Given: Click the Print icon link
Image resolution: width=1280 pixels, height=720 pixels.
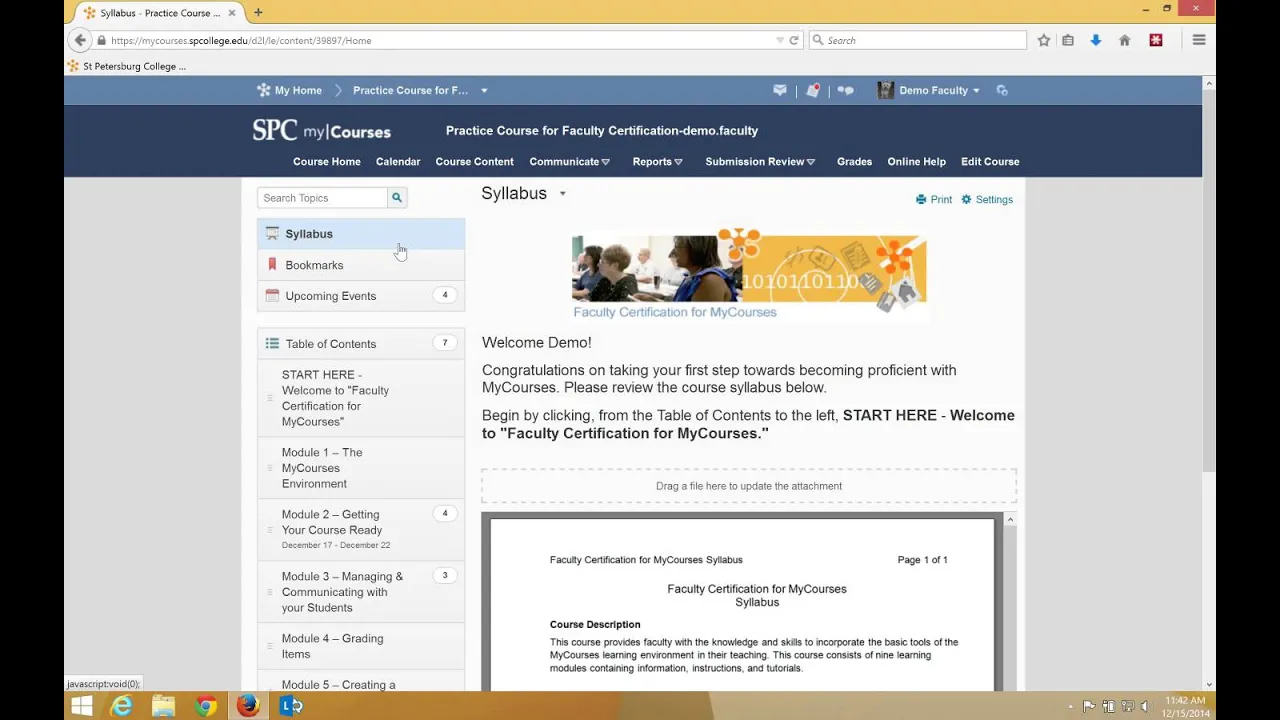Looking at the screenshot, I should pos(934,199).
